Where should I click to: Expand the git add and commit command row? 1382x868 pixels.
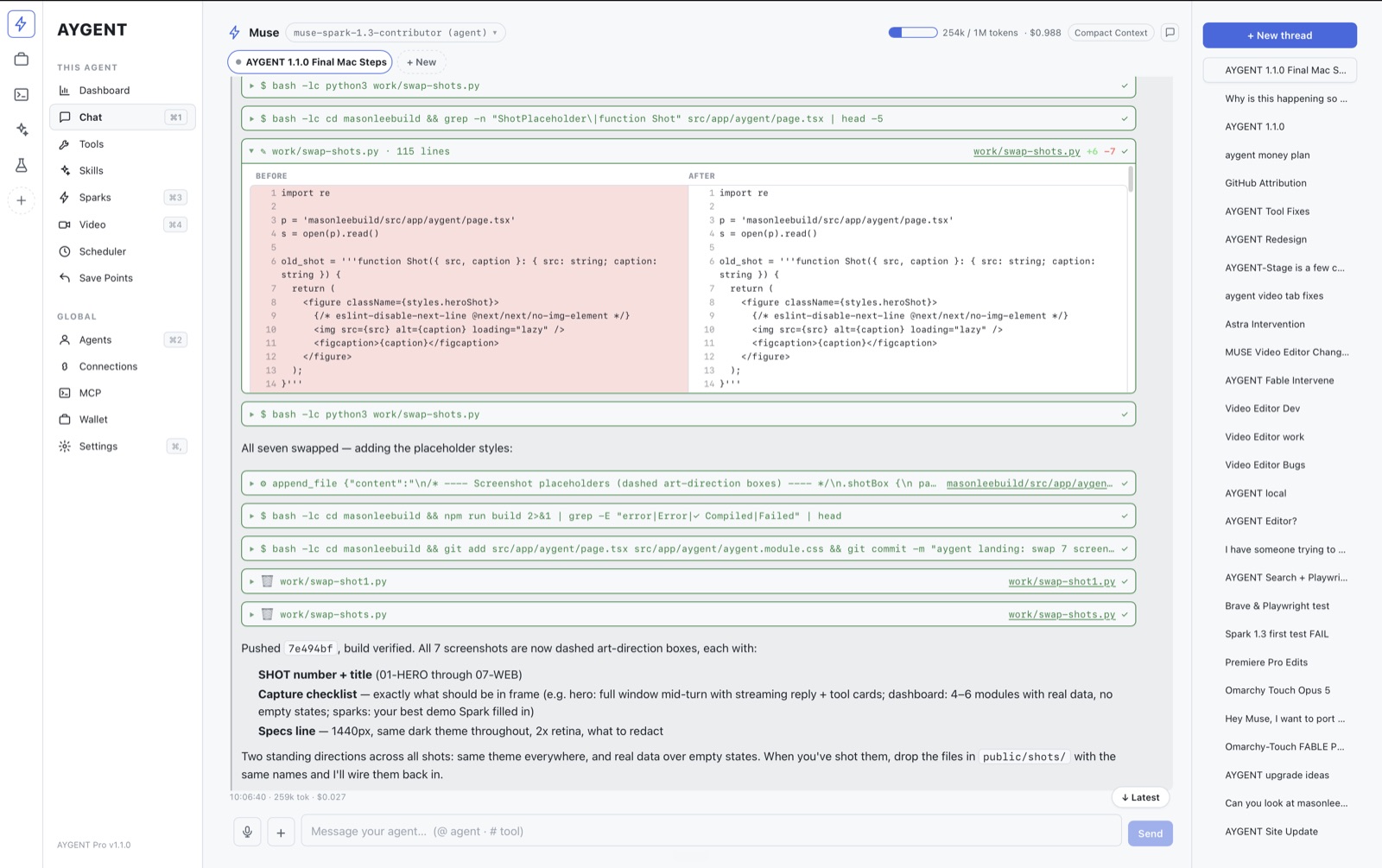pos(688,548)
